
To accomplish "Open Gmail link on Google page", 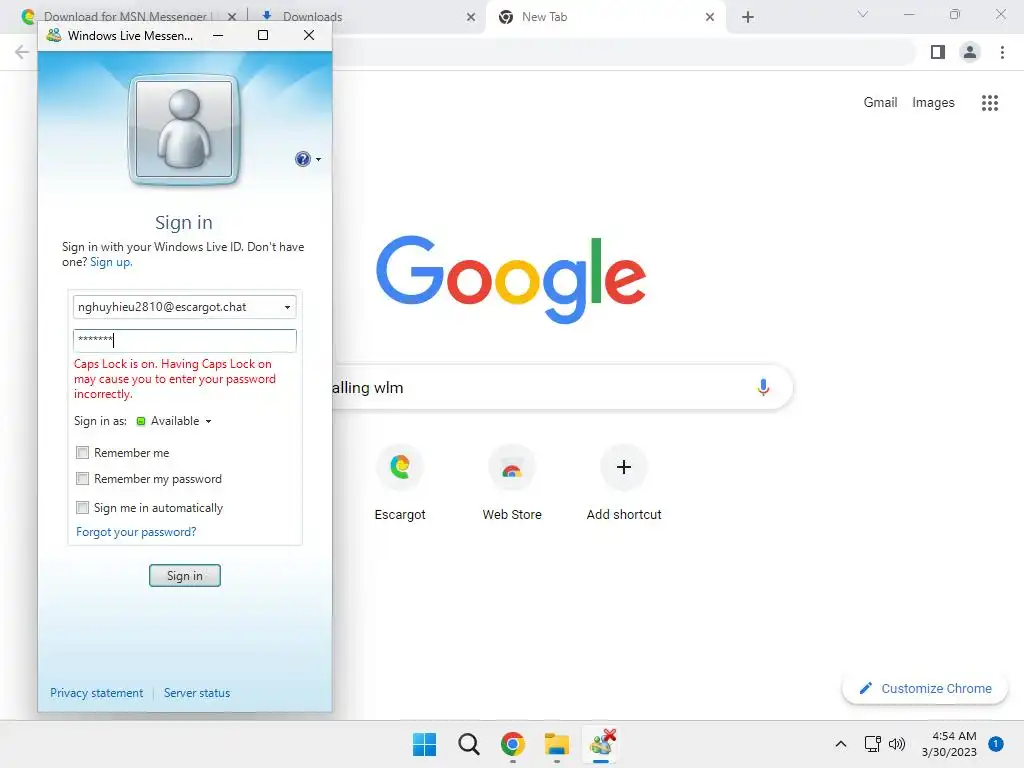I will [x=880, y=103].
